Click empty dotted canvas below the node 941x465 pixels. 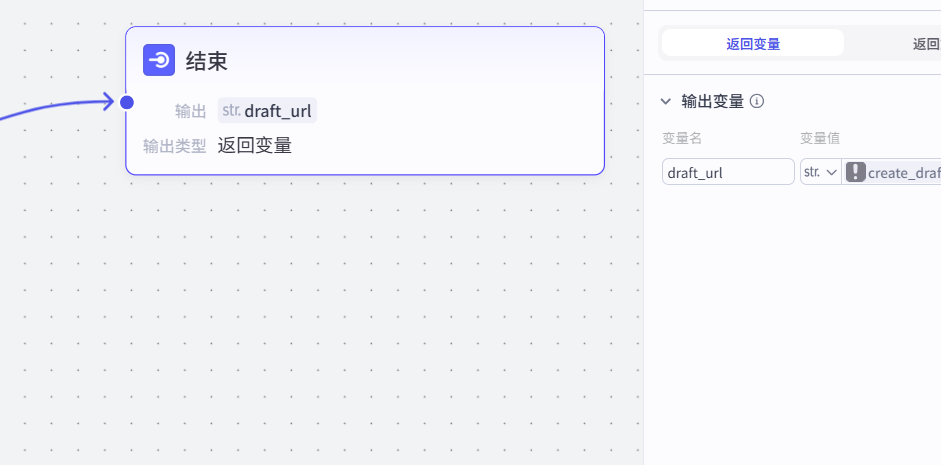pos(350,320)
